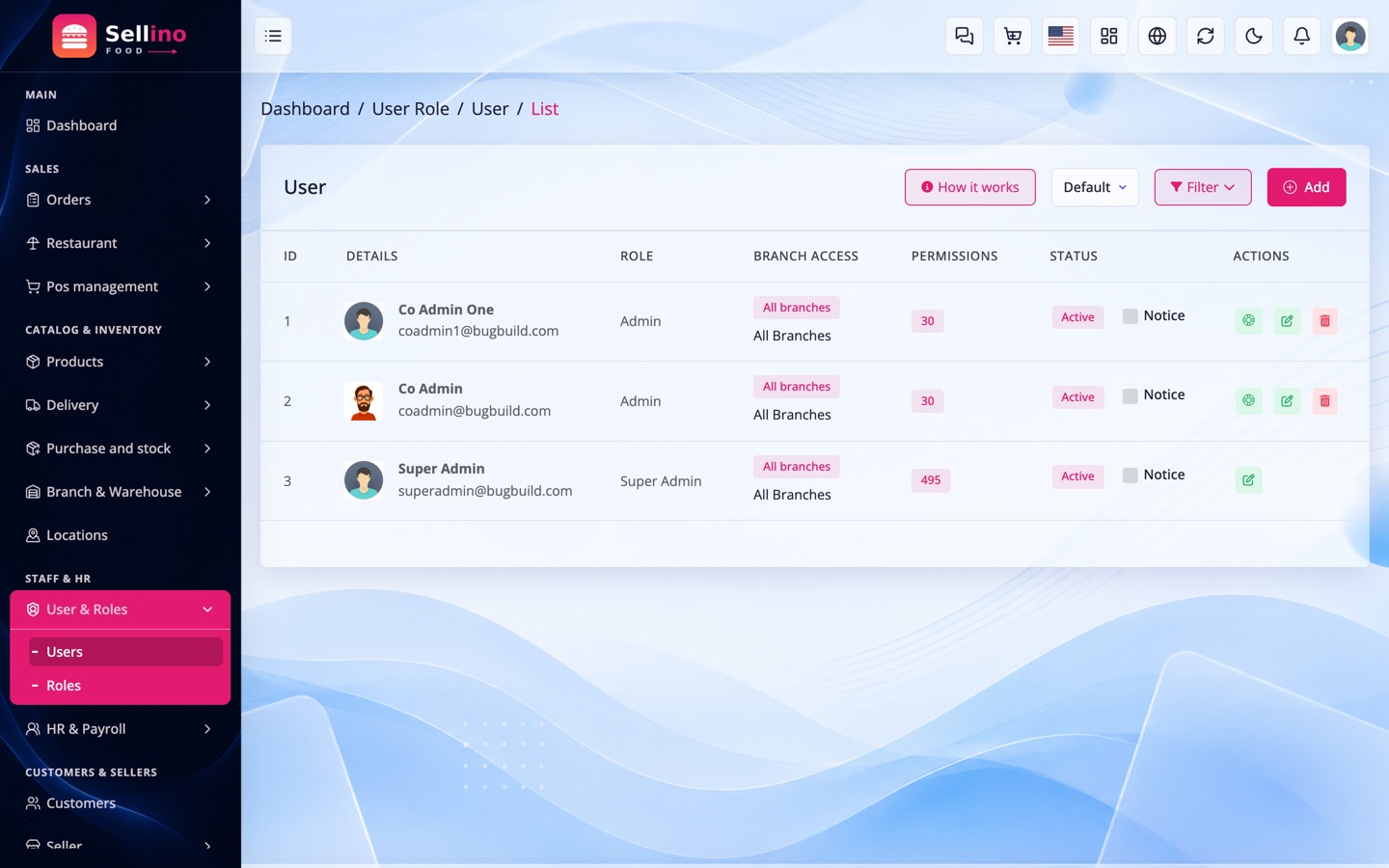Screen dimensions: 1389x868
Task: Open the Filter dropdown
Action: click(1203, 187)
